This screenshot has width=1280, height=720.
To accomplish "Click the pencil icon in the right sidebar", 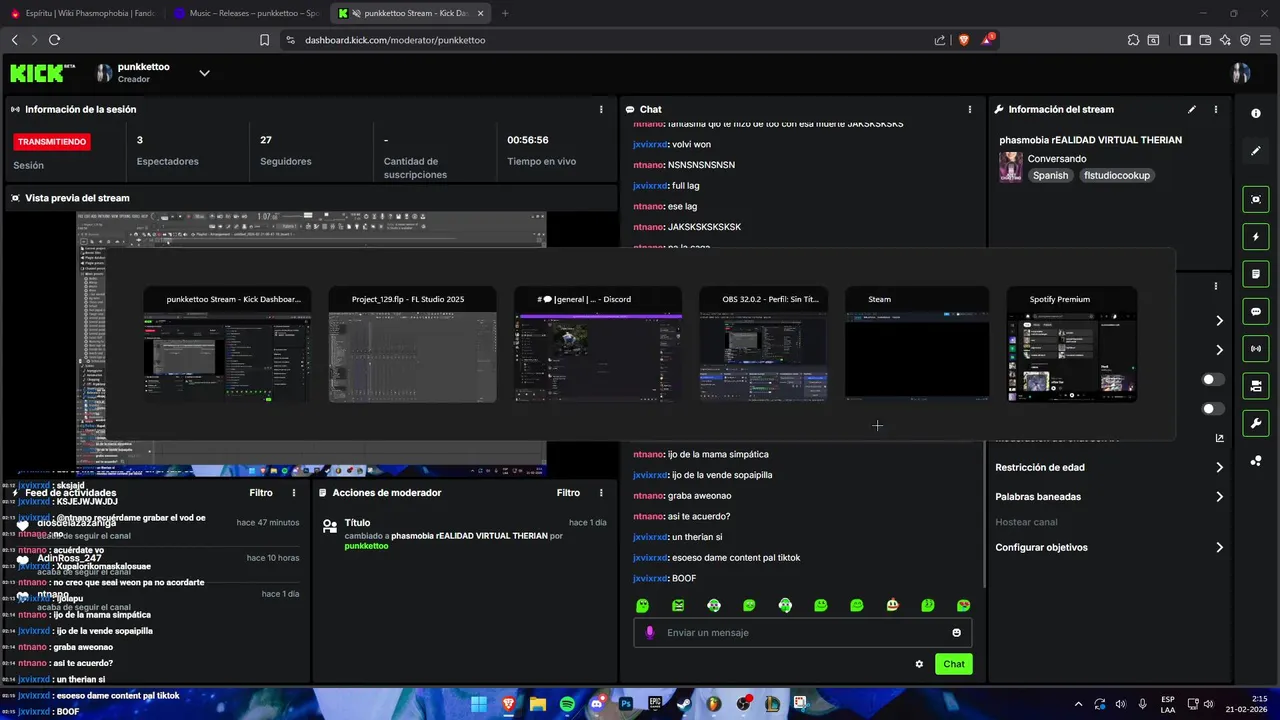I will click(x=1256, y=151).
